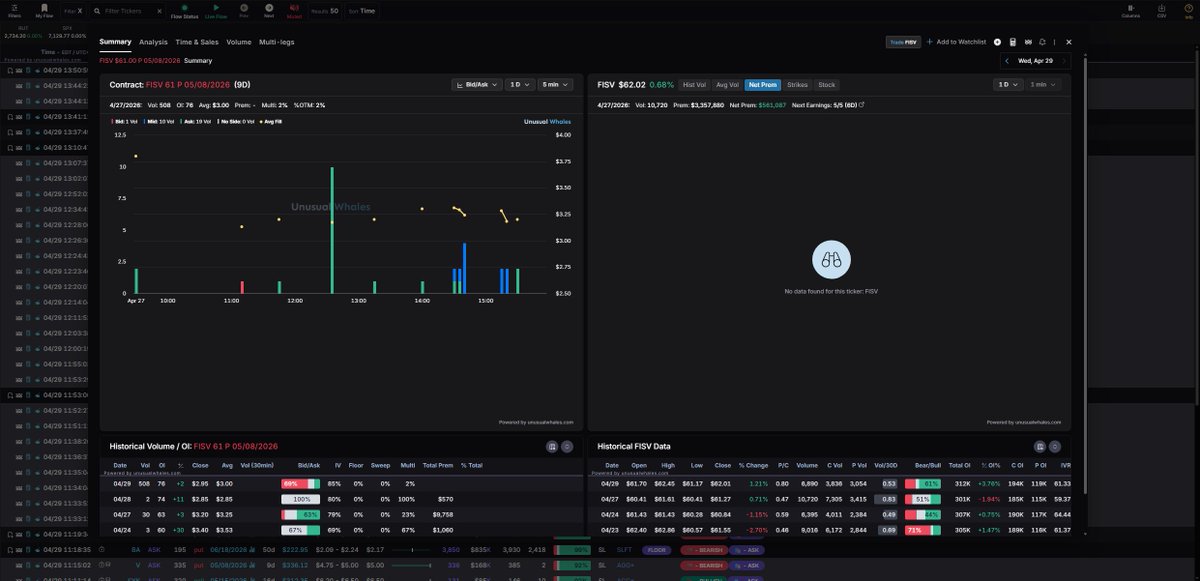Open the Time & Sales tab
This screenshot has height=581, width=1200.
[x=197, y=42]
